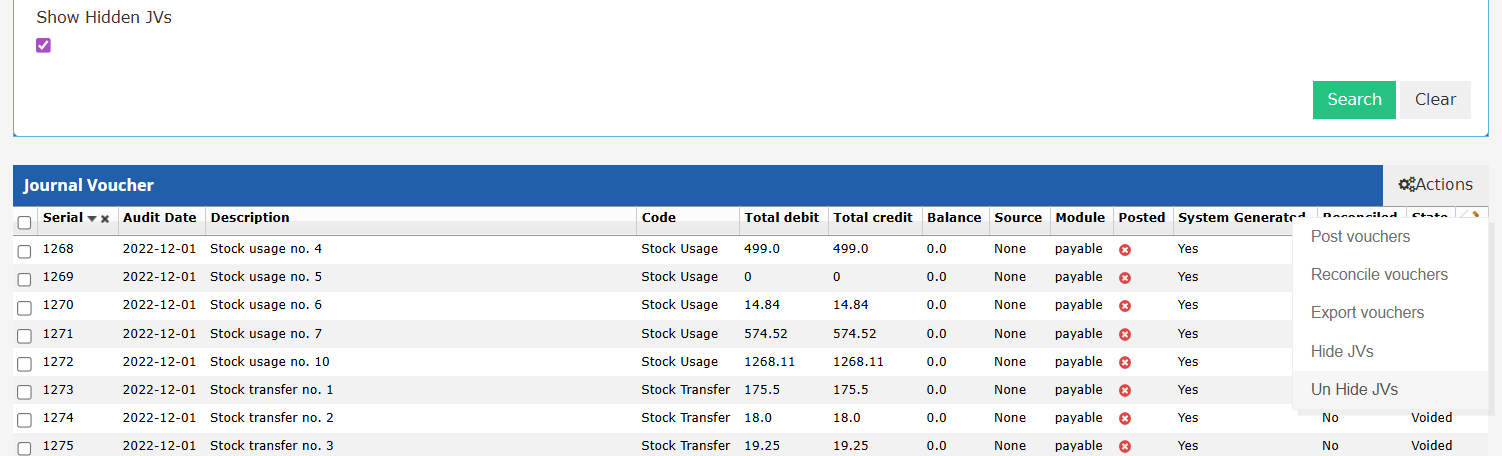Click the Posted status icon for Stock usage no. 5
Screen dimensions: 1502x456
coord(1125,277)
